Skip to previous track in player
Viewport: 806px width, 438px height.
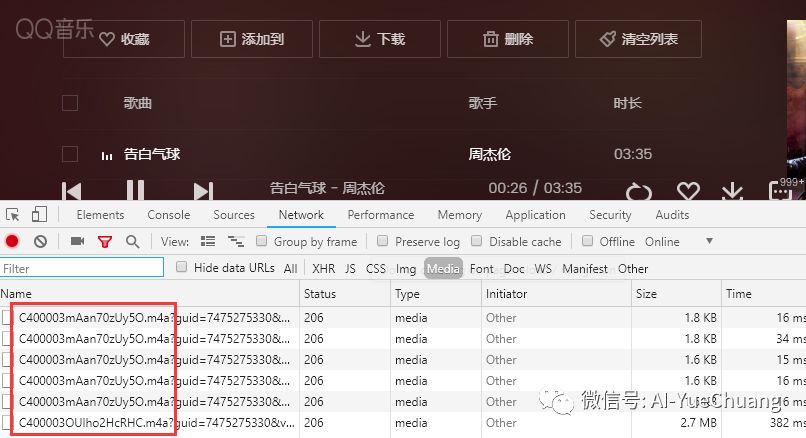71,191
